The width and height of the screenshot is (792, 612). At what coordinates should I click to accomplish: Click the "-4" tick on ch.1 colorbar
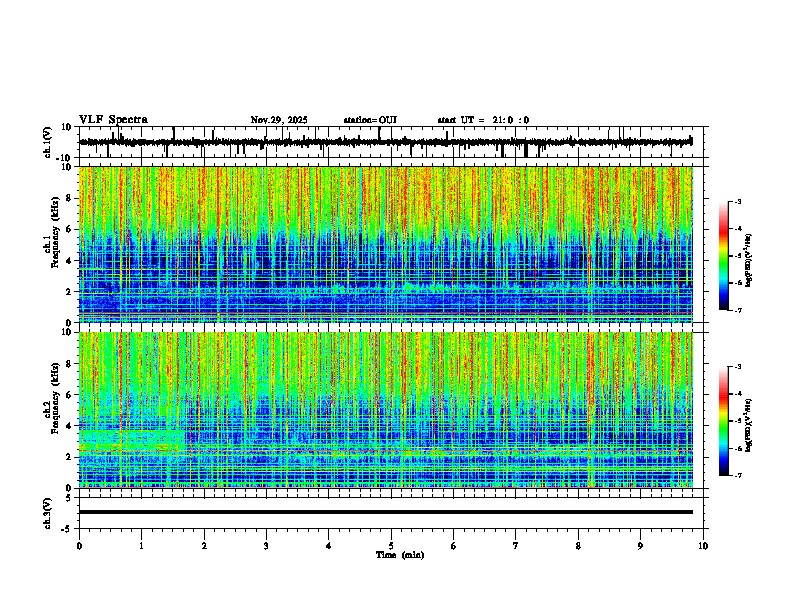[x=737, y=229]
